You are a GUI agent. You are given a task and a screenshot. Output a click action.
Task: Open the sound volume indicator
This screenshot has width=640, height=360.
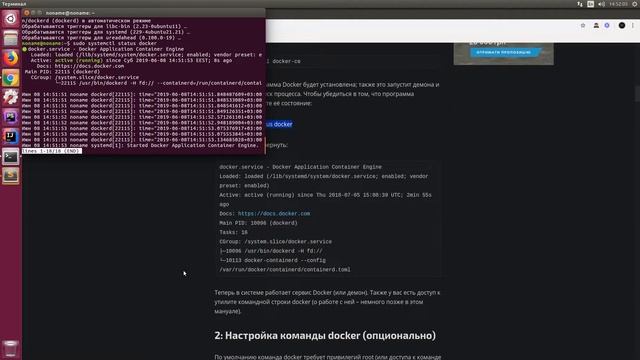click(602, 4)
